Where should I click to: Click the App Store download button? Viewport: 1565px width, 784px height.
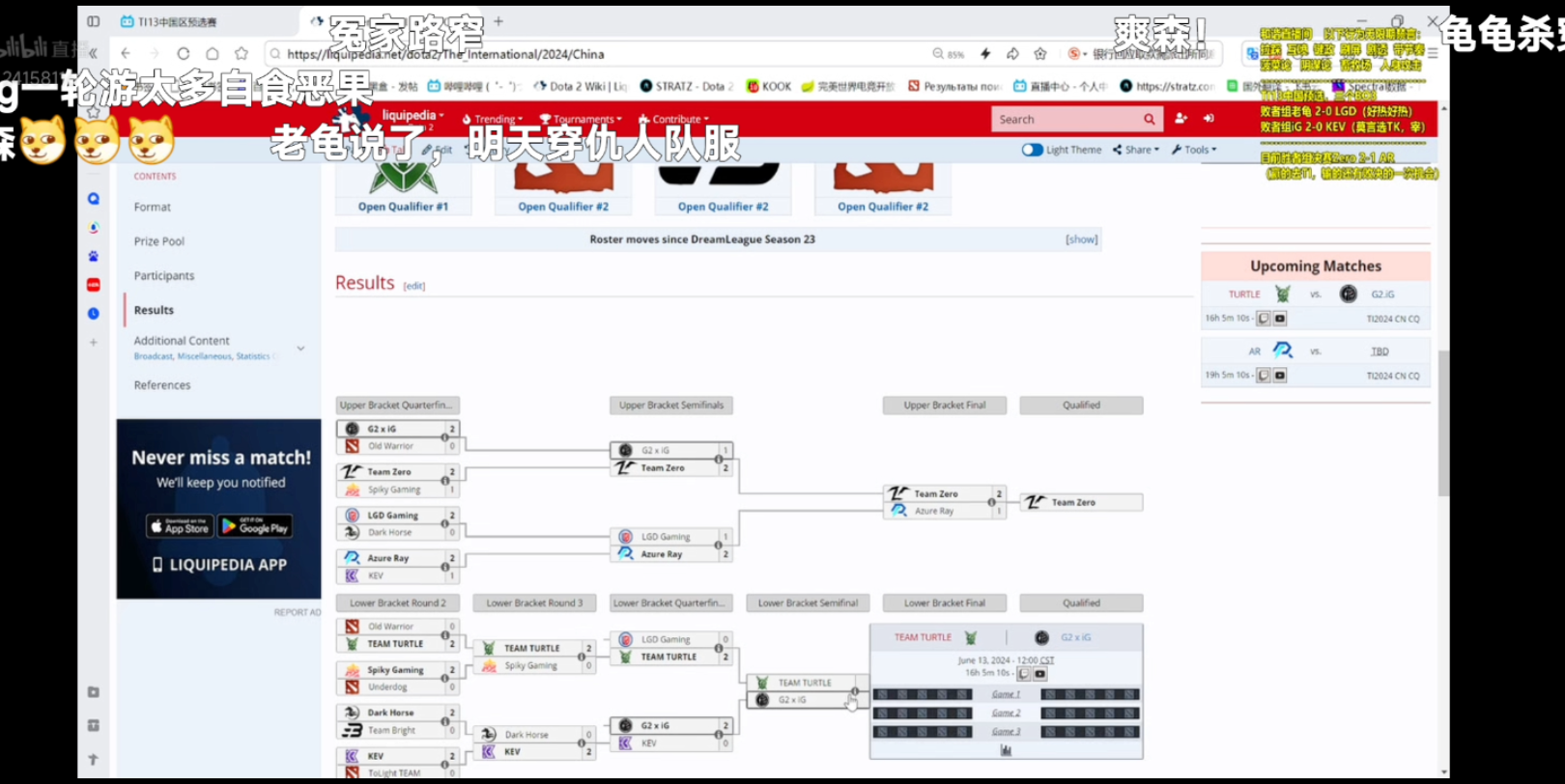[181, 526]
